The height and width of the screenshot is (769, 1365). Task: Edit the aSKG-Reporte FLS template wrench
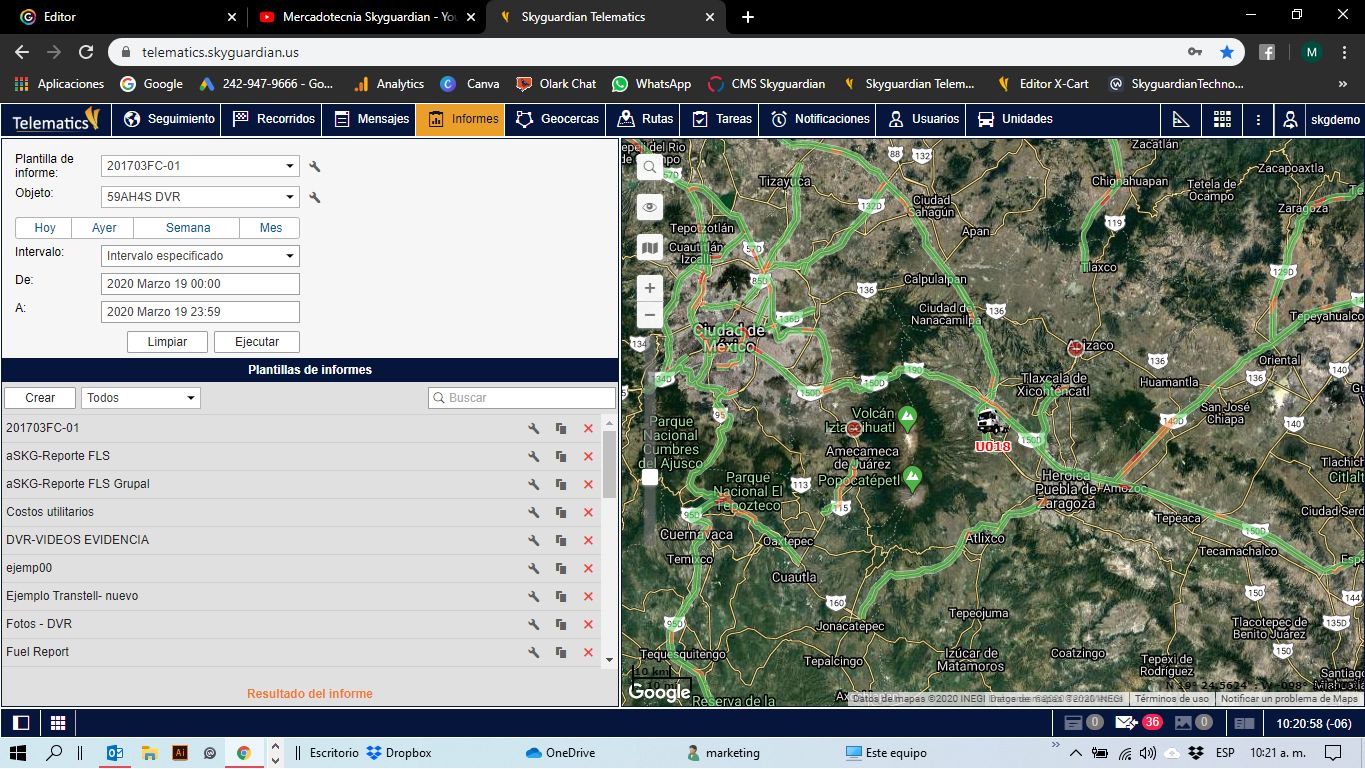point(534,456)
